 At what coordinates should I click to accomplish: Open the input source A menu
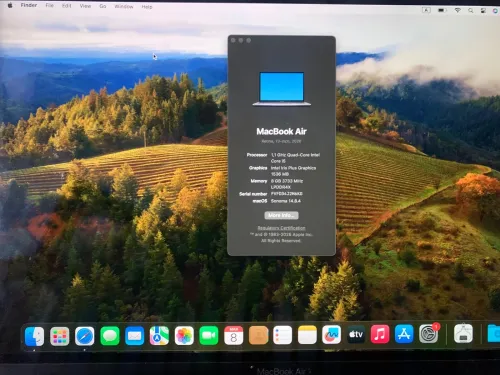[x=426, y=10]
